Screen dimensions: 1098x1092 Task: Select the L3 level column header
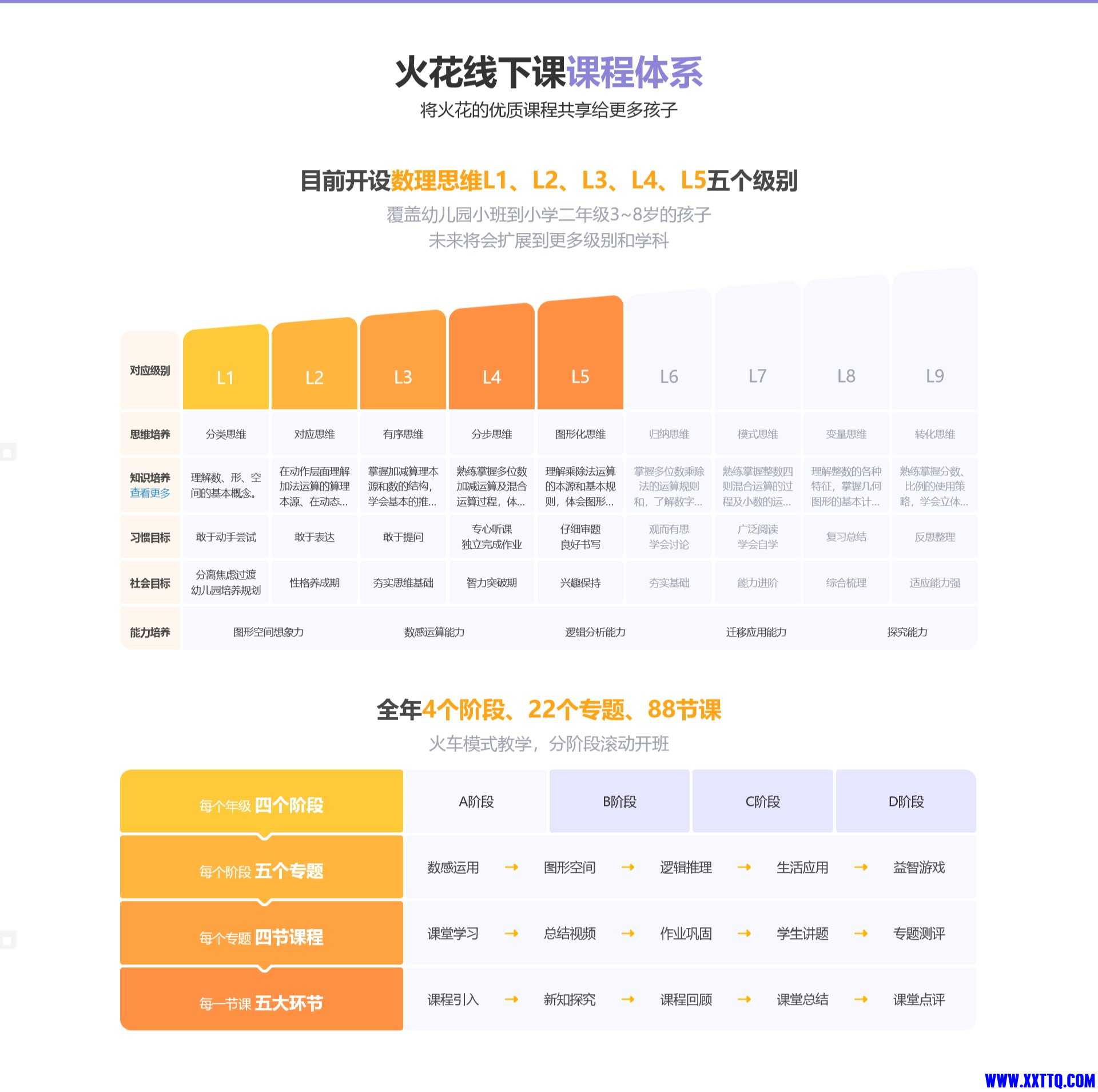403,359
